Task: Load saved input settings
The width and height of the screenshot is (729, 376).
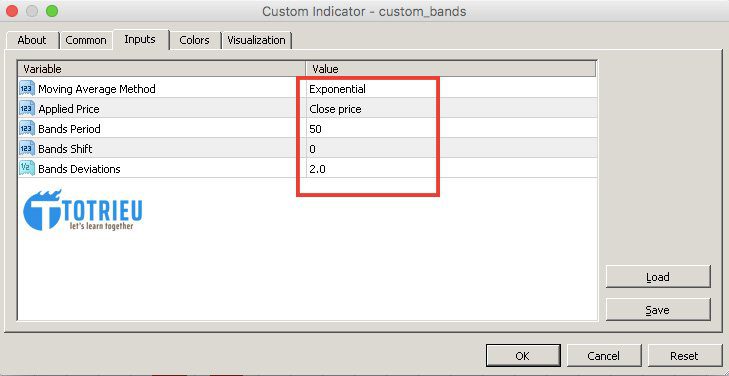Action: (x=658, y=277)
